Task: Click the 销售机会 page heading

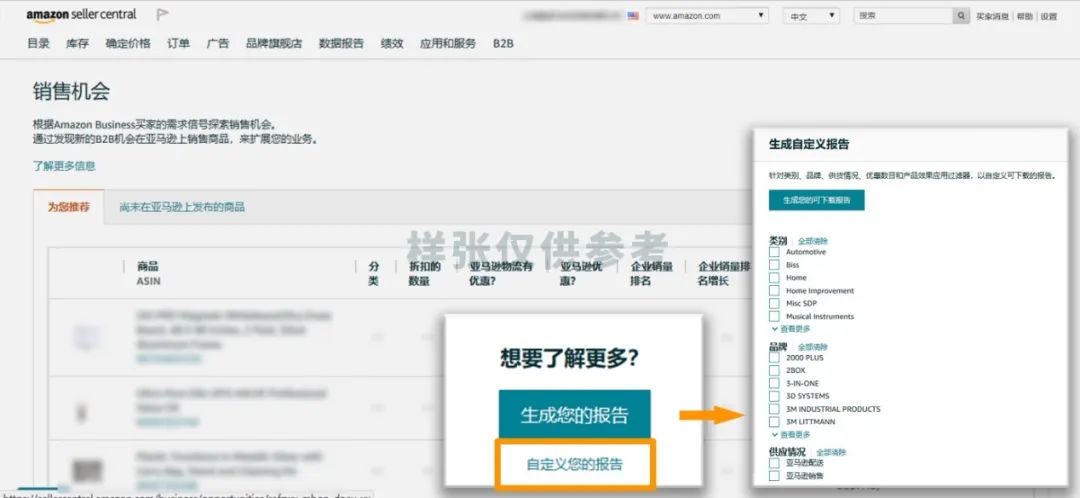Action: coord(72,92)
